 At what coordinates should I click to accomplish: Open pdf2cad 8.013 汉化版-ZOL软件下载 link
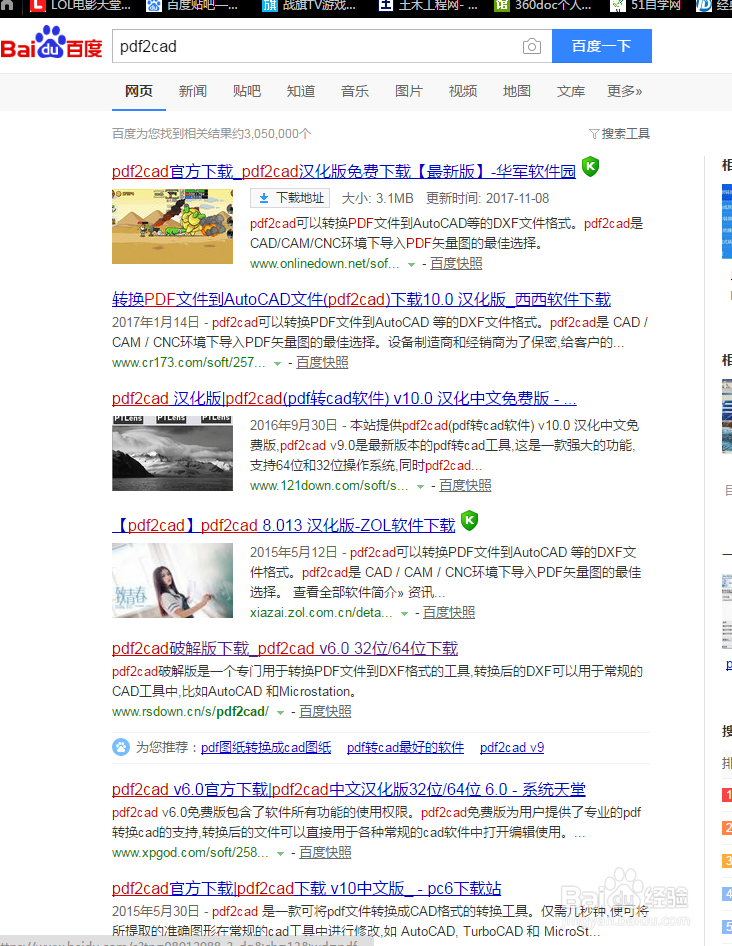tap(284, 525)
